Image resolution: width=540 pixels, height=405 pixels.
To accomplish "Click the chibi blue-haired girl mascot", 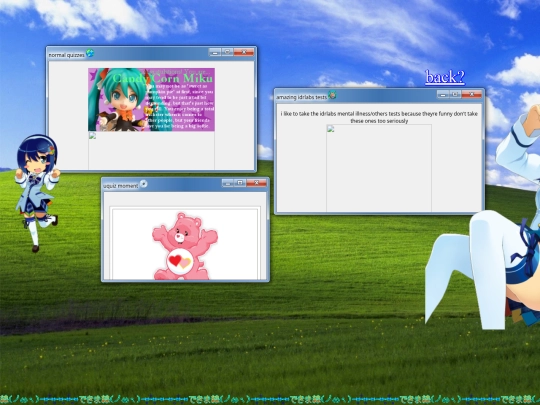I will 37,193.
